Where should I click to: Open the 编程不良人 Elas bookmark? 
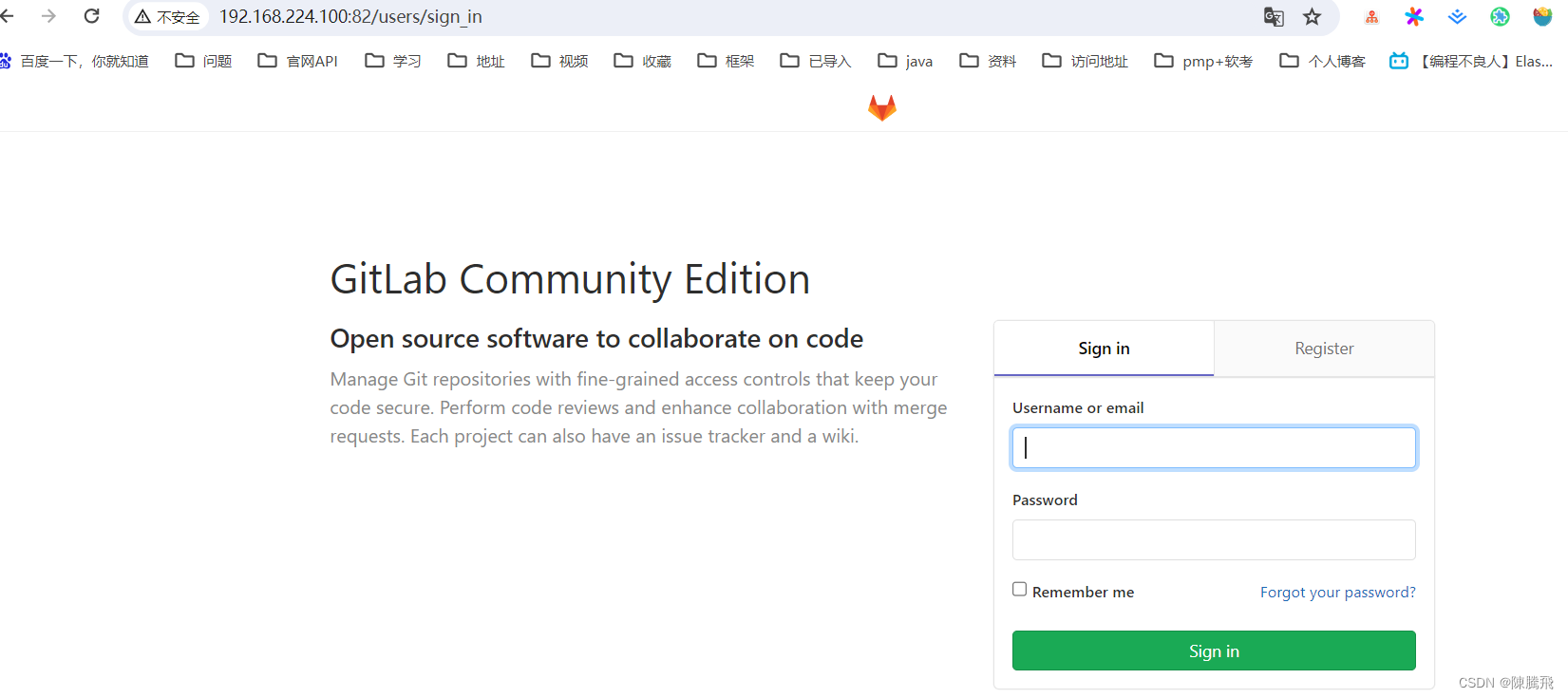click(x=1471, y=61)
